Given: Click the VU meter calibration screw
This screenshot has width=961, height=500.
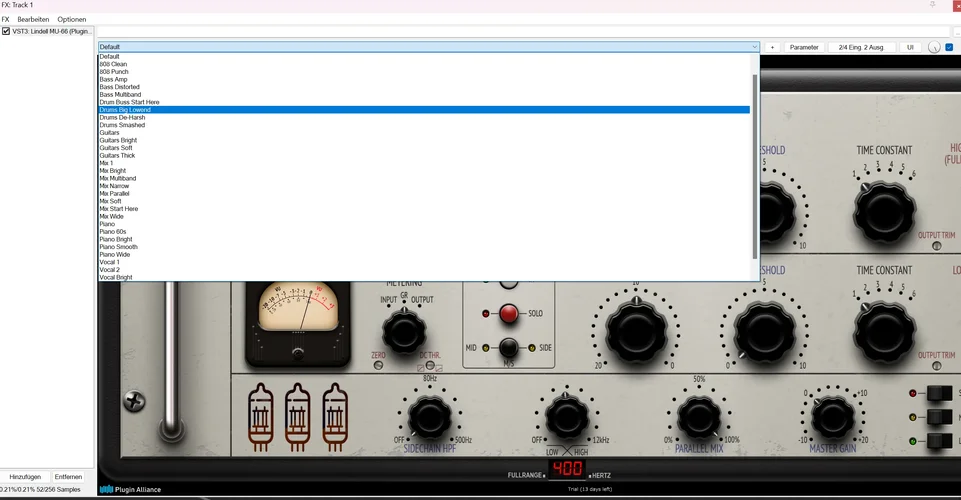Looking at the screenshot, I should click(x=298, y=354).
